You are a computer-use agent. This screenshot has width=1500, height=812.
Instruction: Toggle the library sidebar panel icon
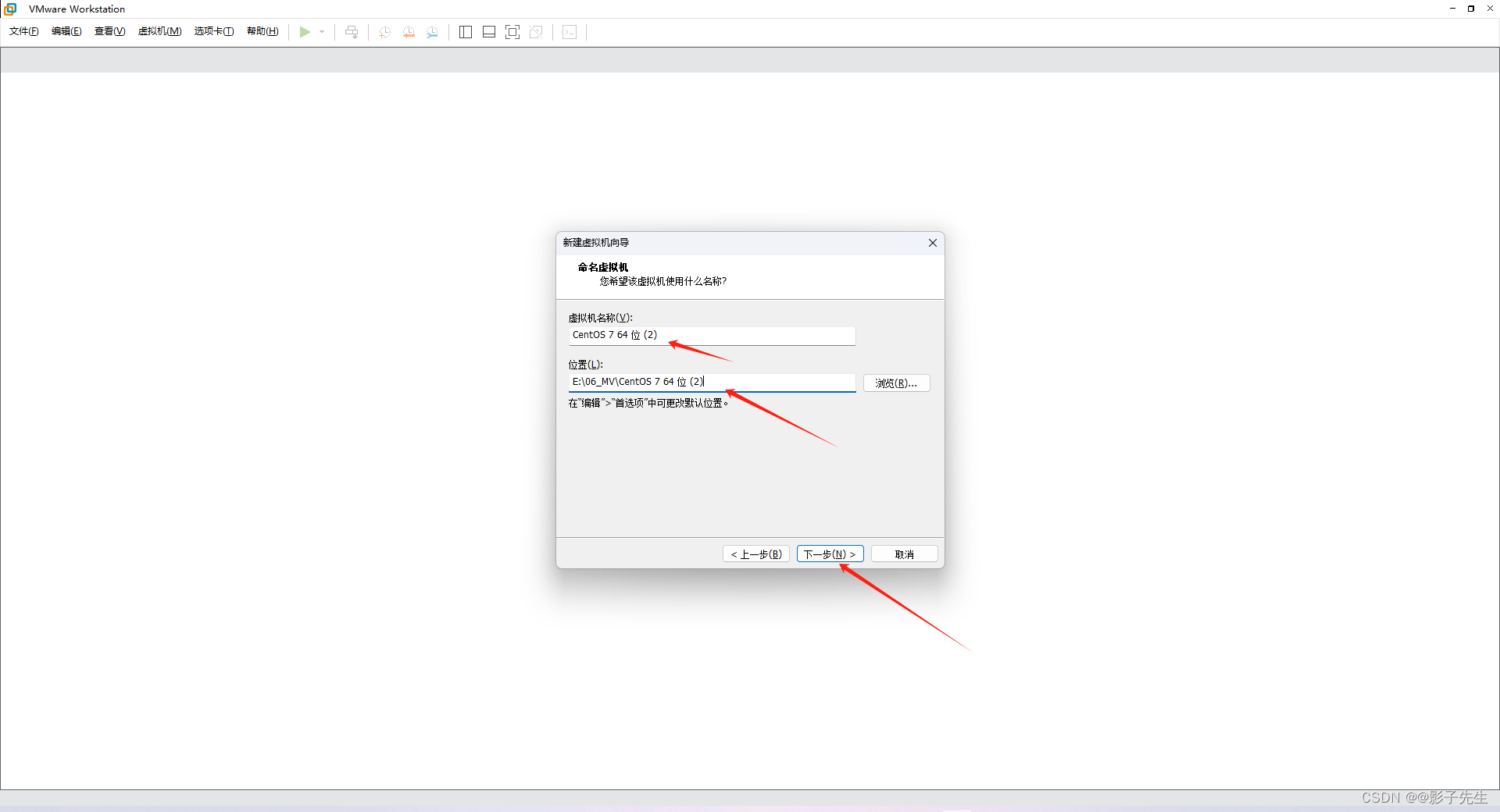[x=466, y=32]
